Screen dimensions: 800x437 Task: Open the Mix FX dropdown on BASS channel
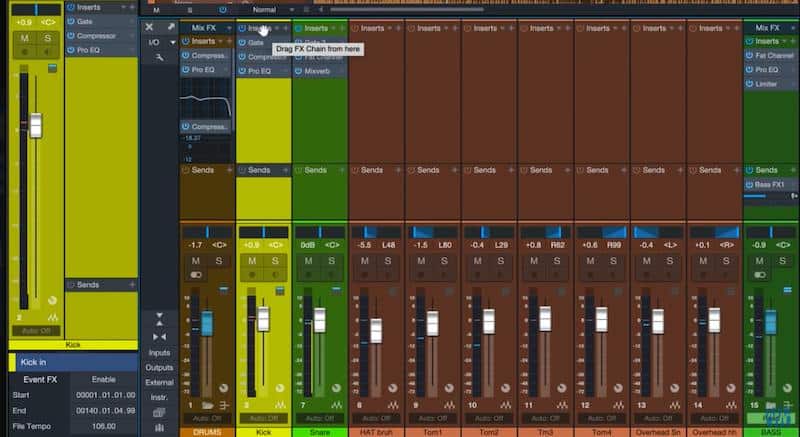tap(792, 28)
